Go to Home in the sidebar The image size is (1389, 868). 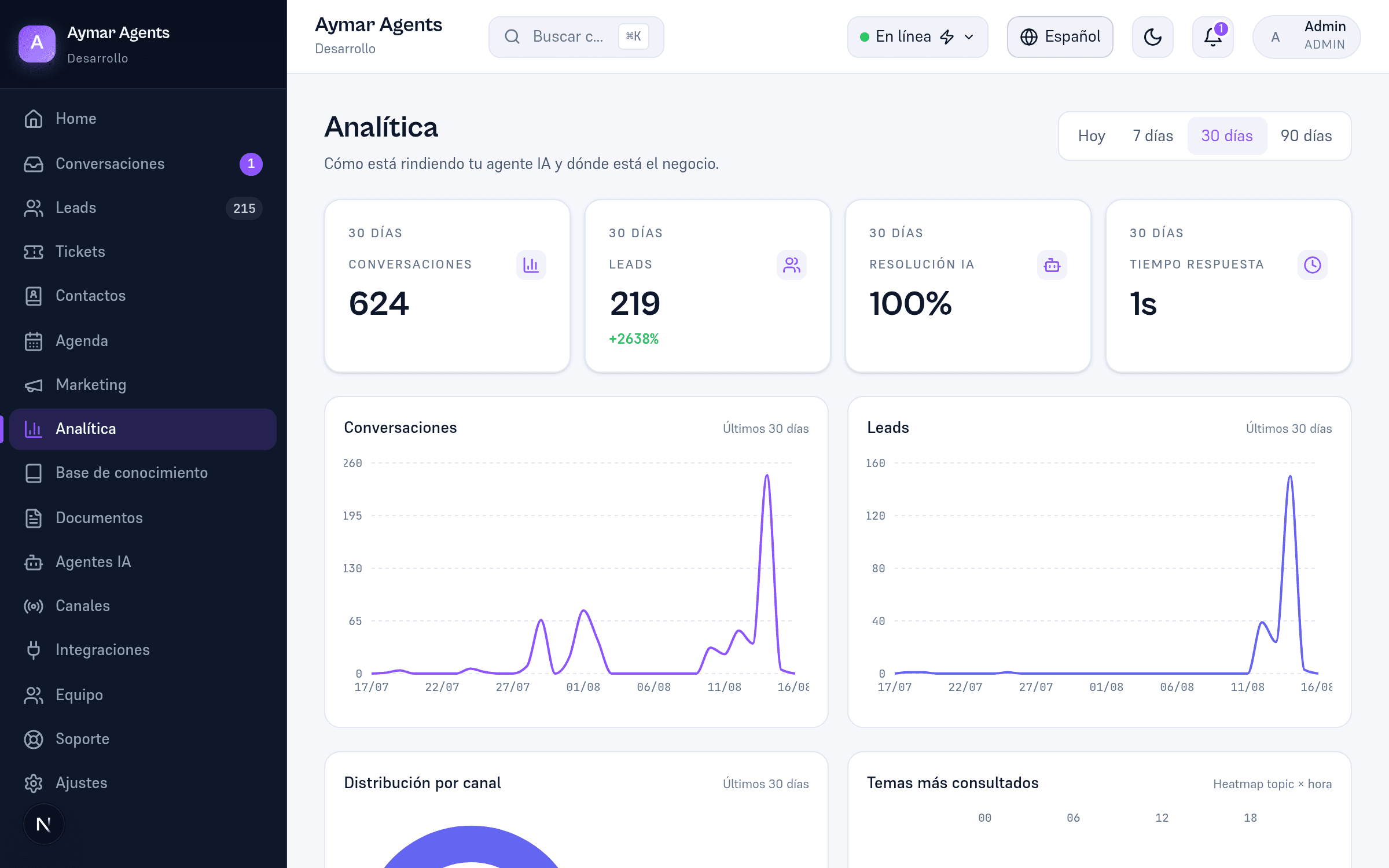143,119
